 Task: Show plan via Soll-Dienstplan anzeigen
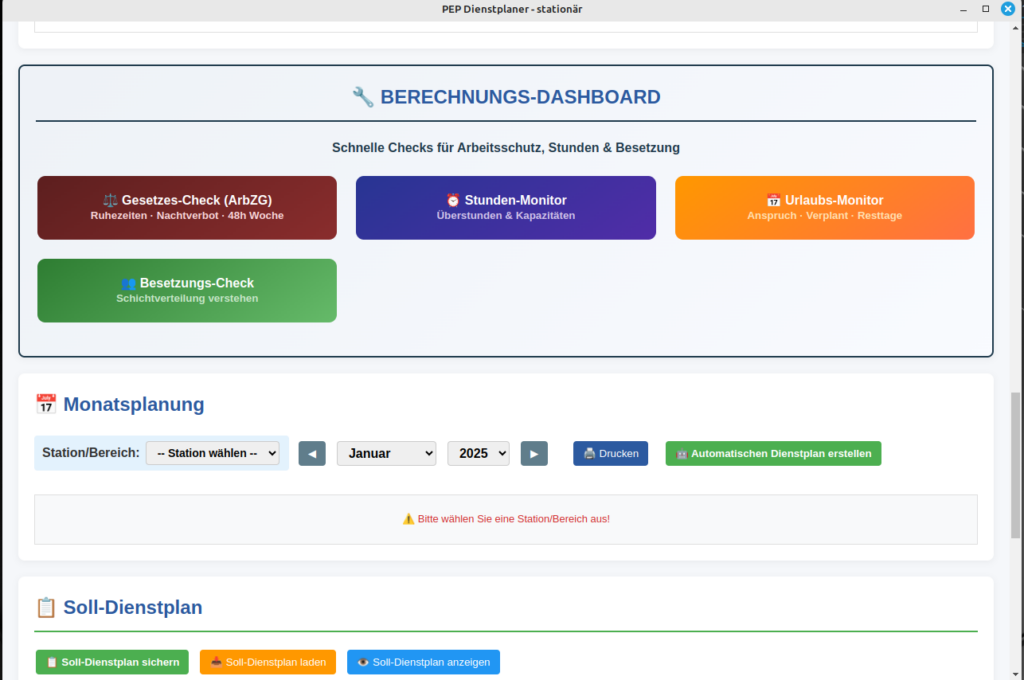coord(423,662)
